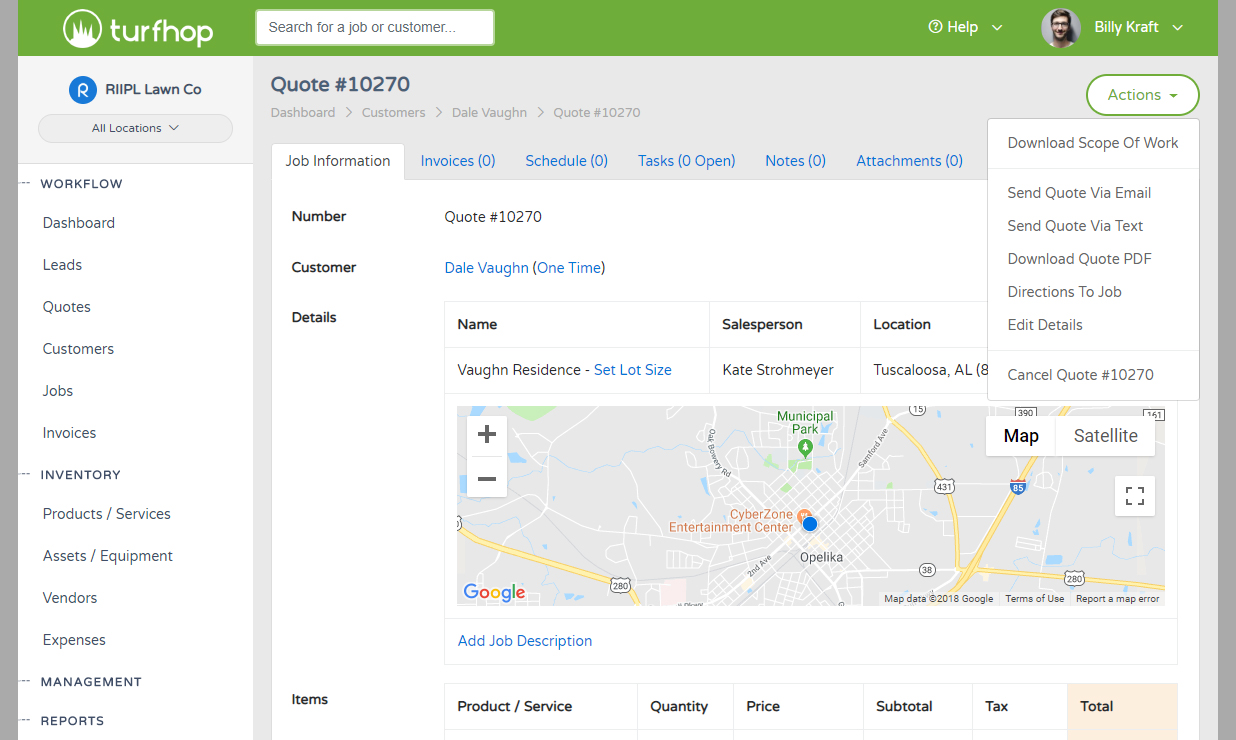Image resolution: width=1236 pixels, height=740 pixels.
Task: Click the Set Lot Size link
Action: point(632,370)
